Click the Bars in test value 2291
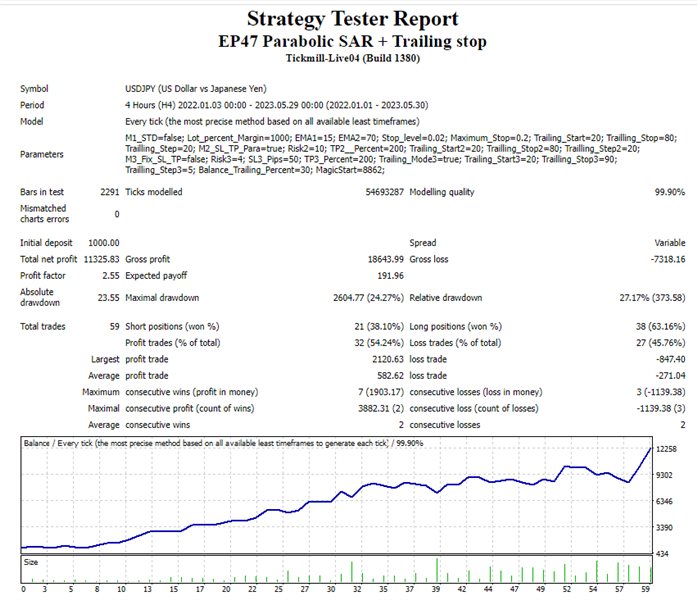697x600 pixels. (109, 192)
